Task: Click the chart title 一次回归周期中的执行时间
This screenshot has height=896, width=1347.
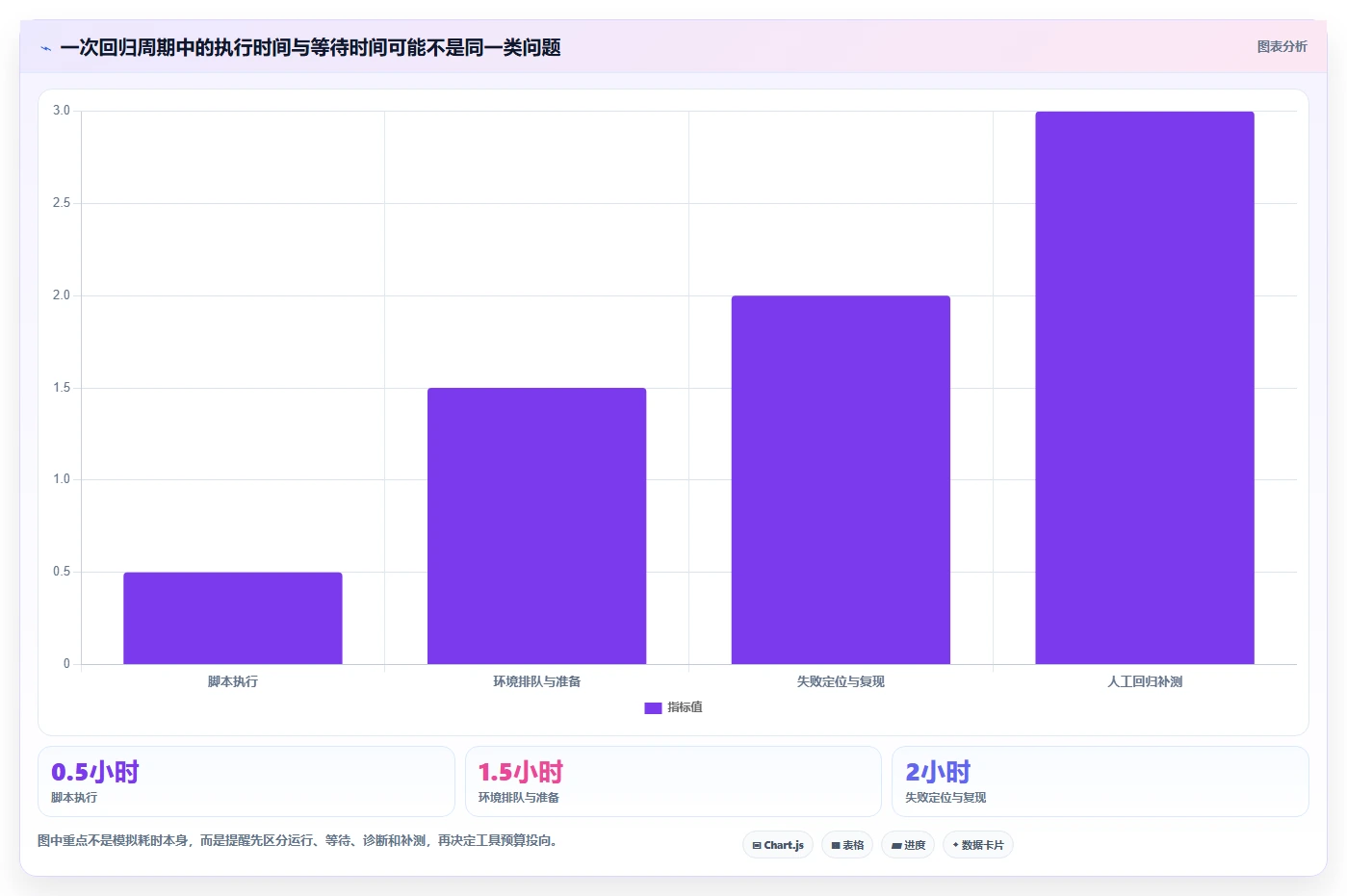Action: pos(175,47)
